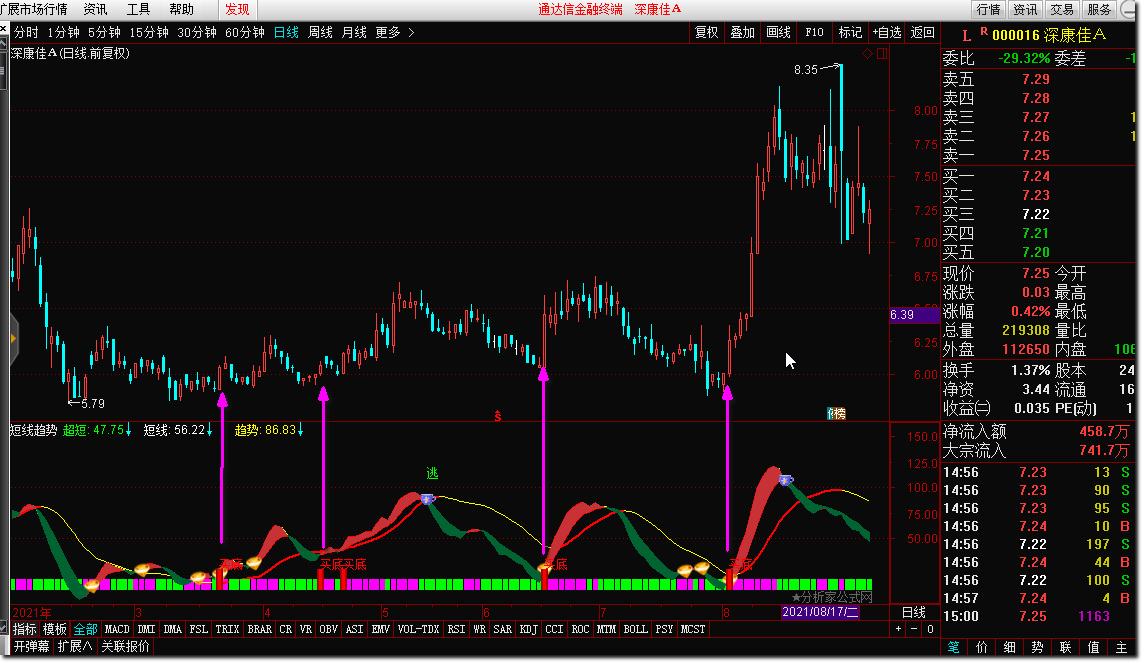Screen dimensions: 1144x663
Task: Click the plus zoom-in button by indicator bar
Action: pos(898,629)
